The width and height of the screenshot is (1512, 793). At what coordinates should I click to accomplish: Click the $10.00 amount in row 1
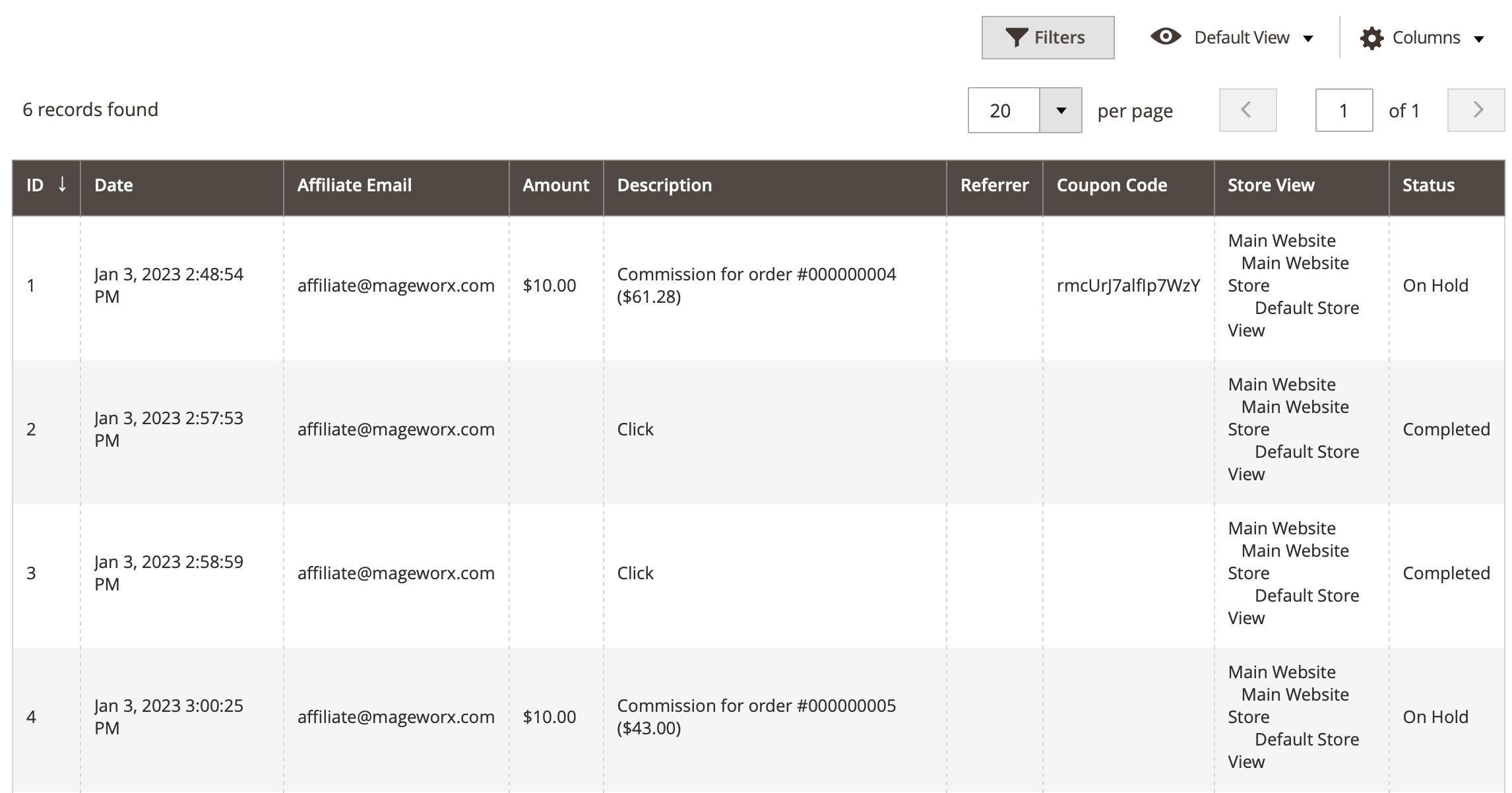coord(550,286)
